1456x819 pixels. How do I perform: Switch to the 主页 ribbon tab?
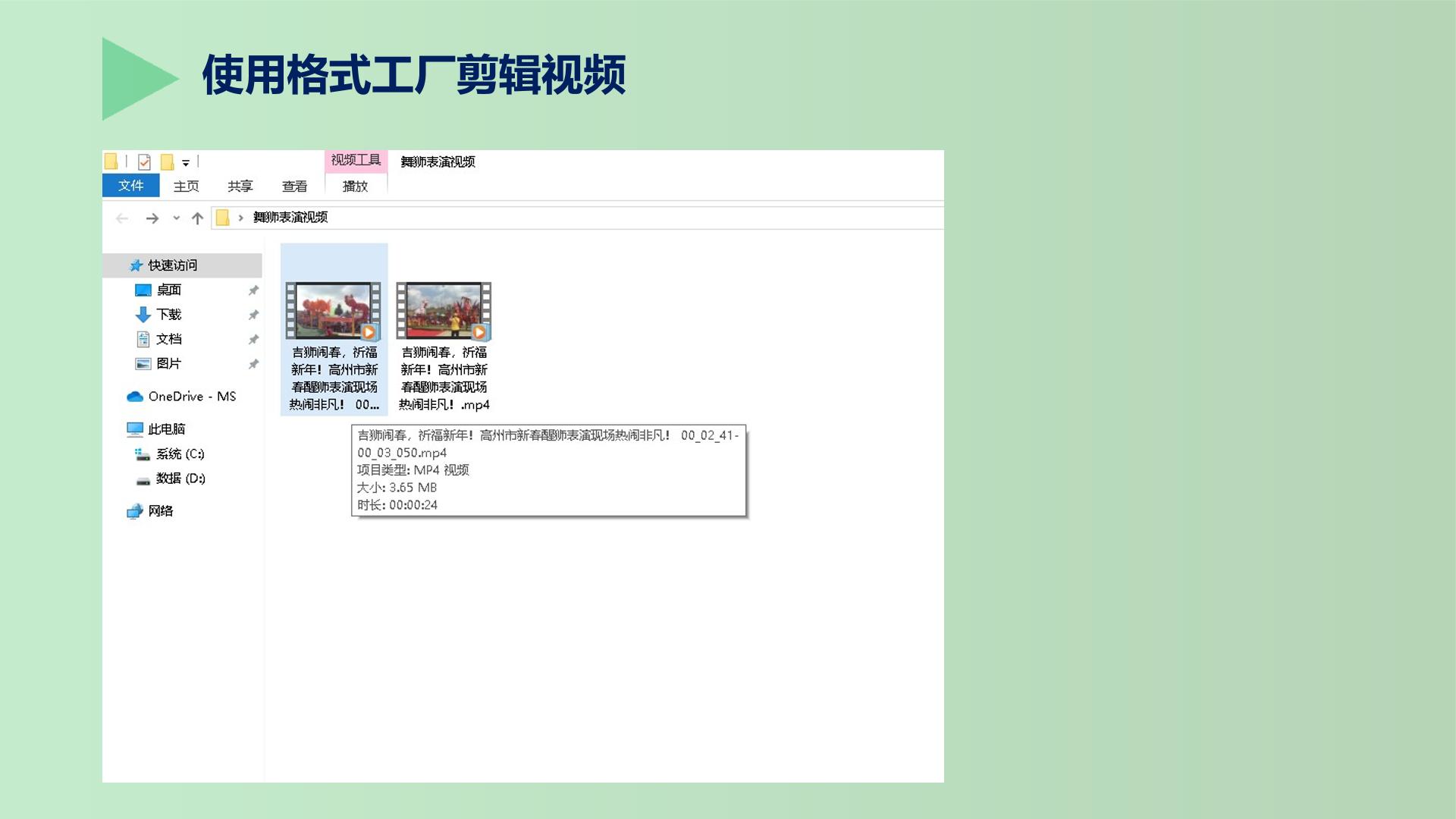click(x=186, y=186)
